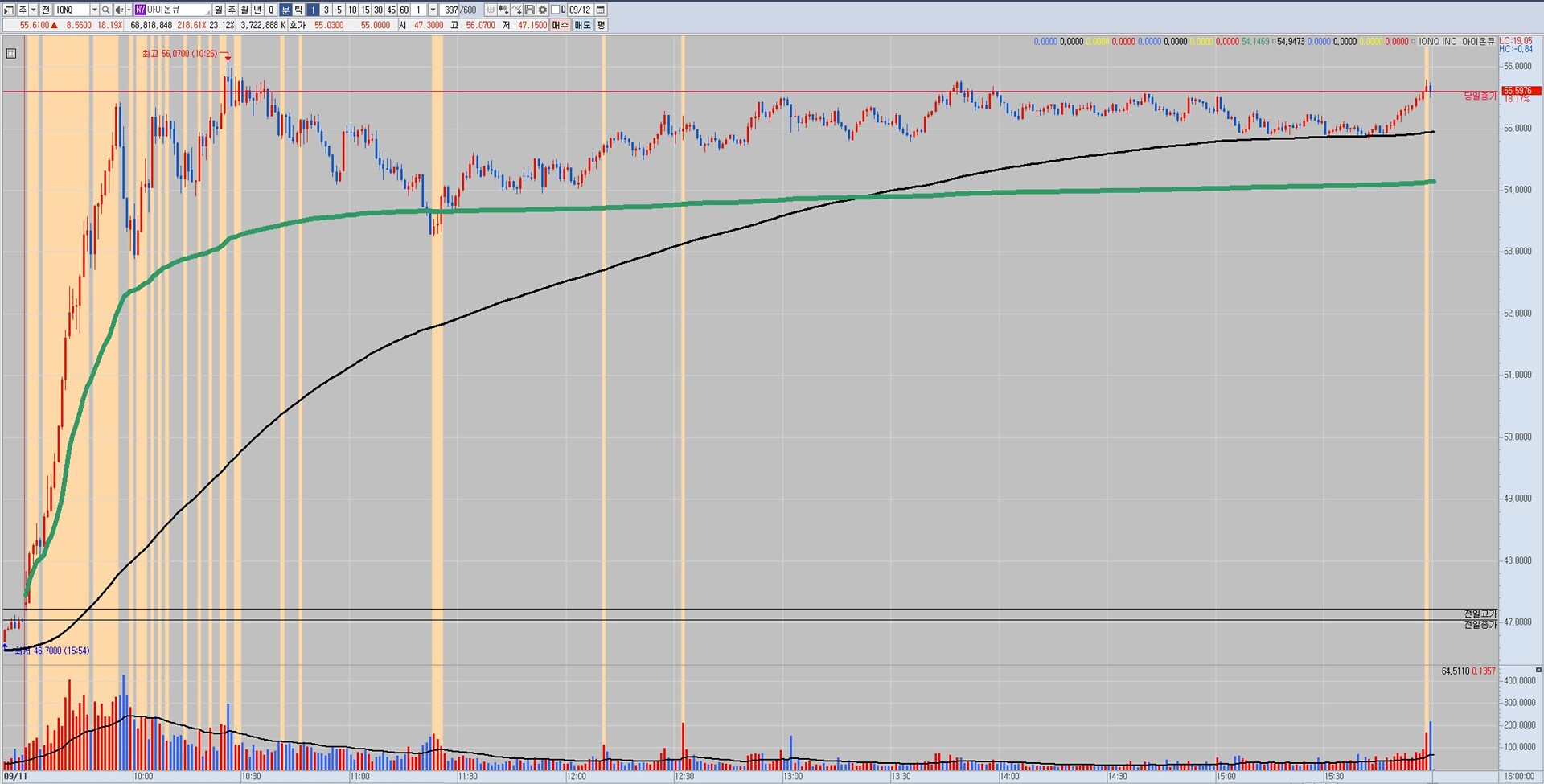Switch to the 30-minute interval tab
This screenshot has width=1544, height=784.
[378, 10]
